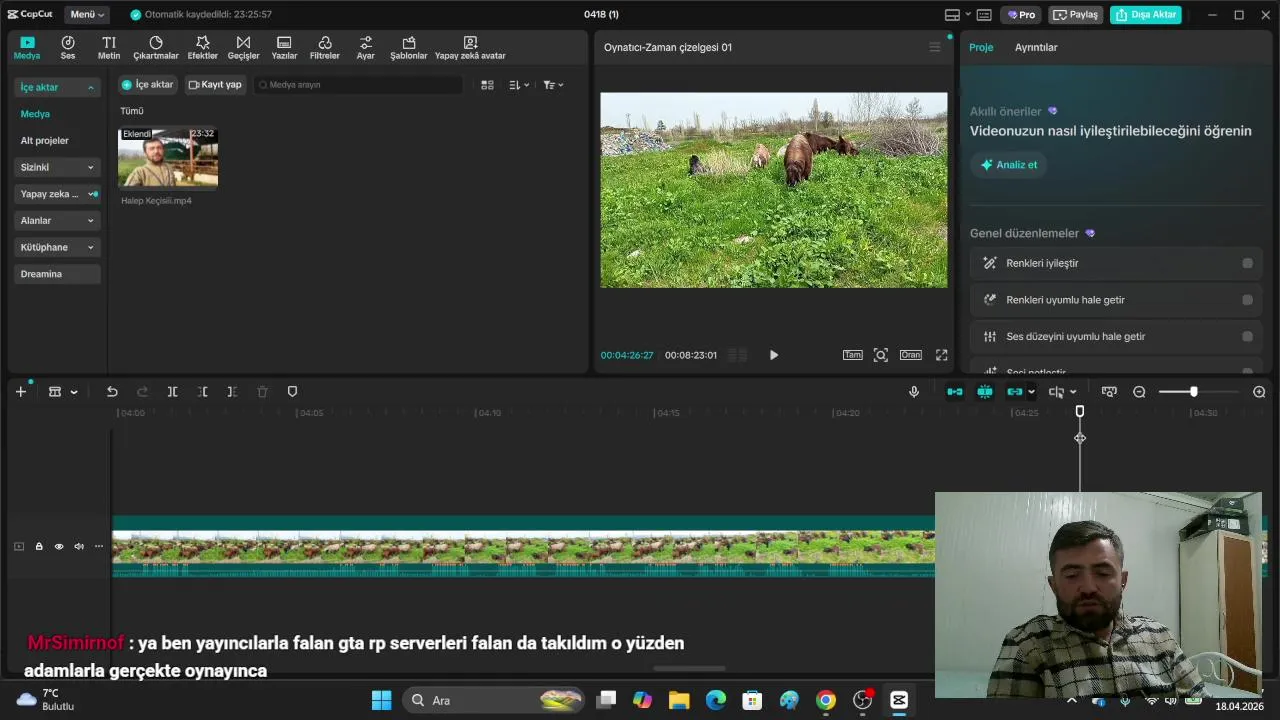Click the Kayıt yap record button
This screenshot has height=720, width=1280.
[215, 85]
